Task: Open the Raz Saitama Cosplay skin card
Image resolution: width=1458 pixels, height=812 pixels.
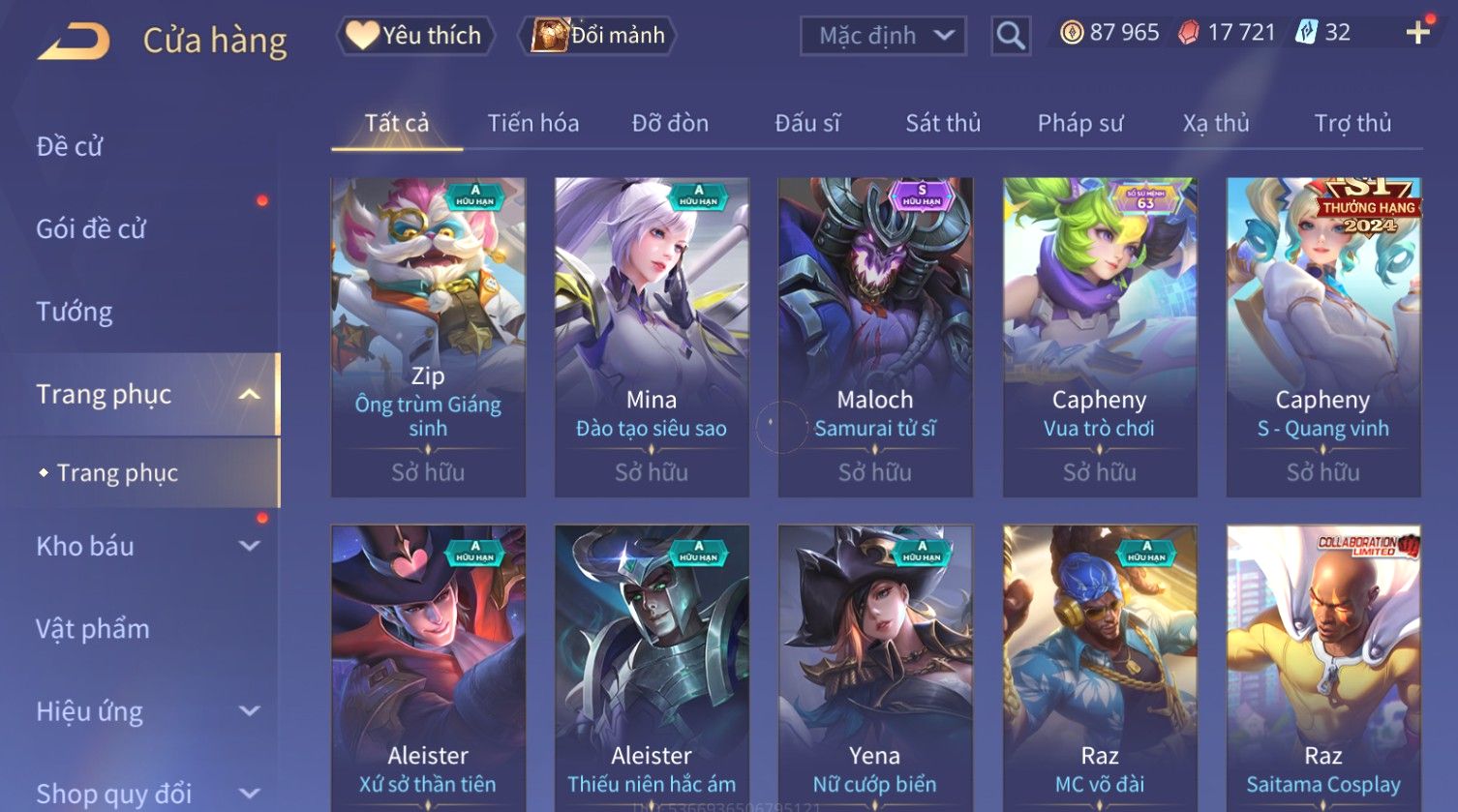Action: (x=1323, y=668)
